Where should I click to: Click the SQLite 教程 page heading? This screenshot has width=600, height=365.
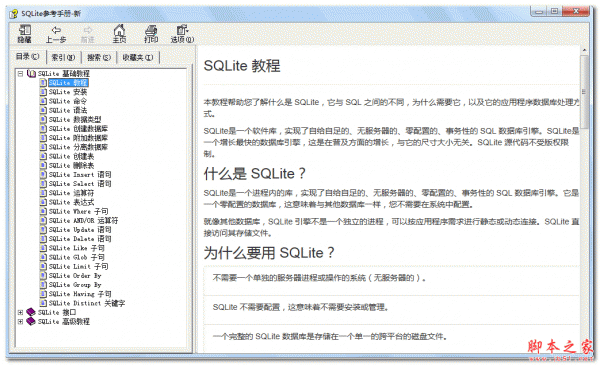[x=242, y=66]
